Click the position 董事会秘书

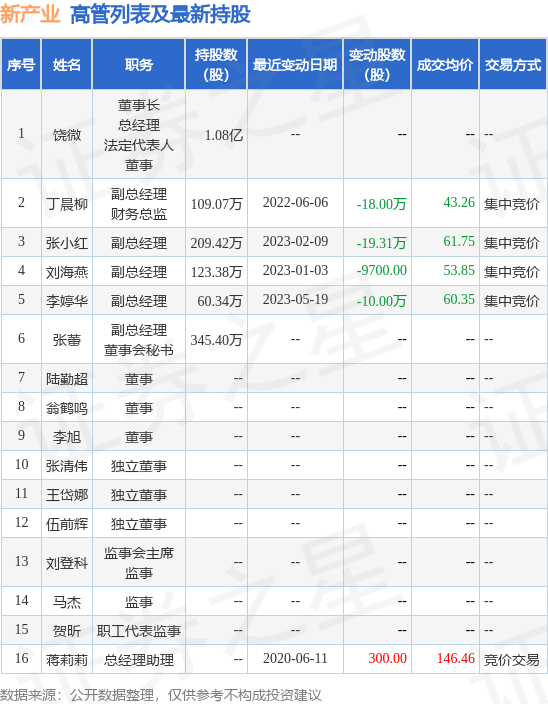click(139, 350)
